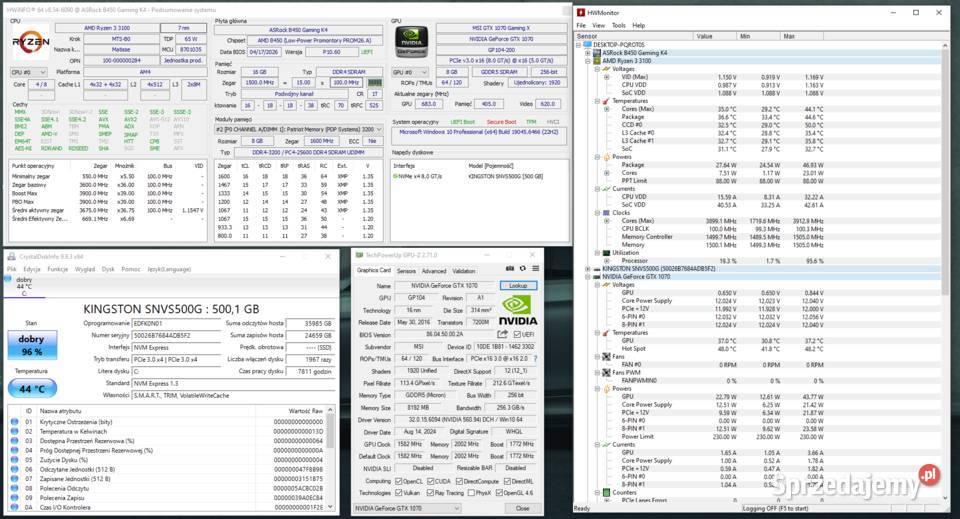Toggle OpenCL checkbox in GPU-Z
The height and width of the screenshot is (519, 960).
[x=399, y=481]
